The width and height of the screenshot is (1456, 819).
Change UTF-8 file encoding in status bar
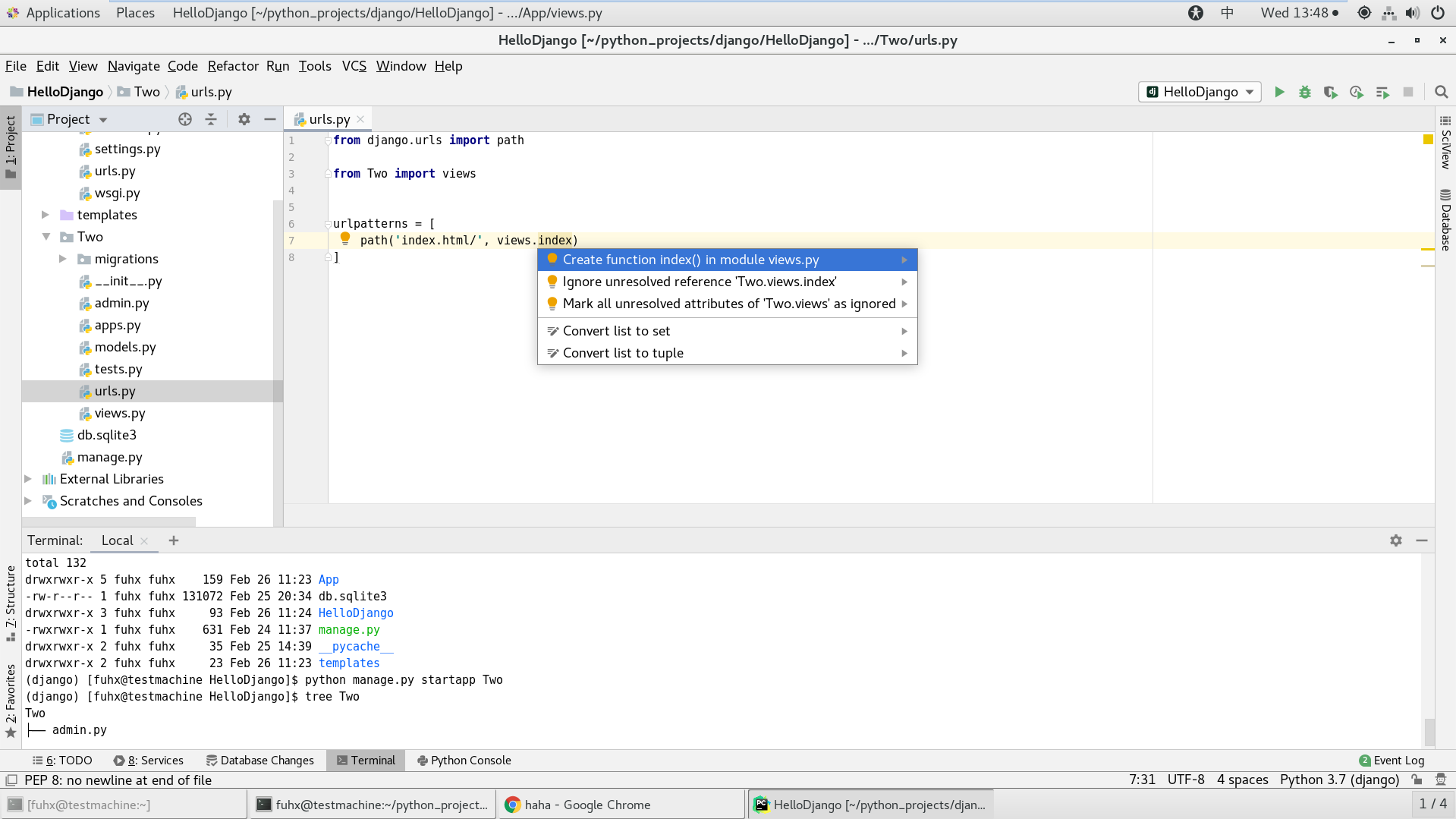click(1186, 780)
